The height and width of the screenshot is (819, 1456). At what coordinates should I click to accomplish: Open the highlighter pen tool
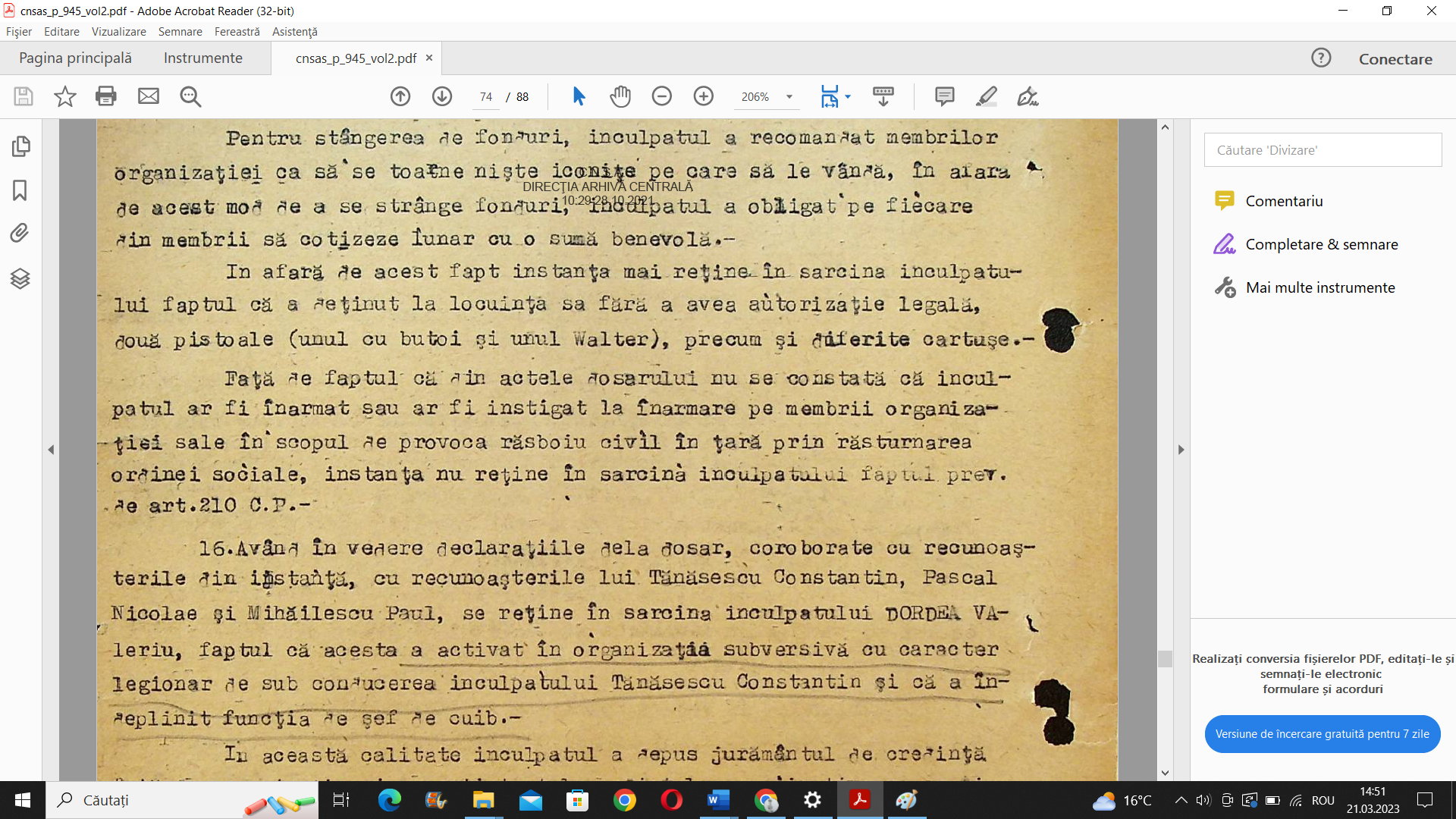click(x=986, y=96)
